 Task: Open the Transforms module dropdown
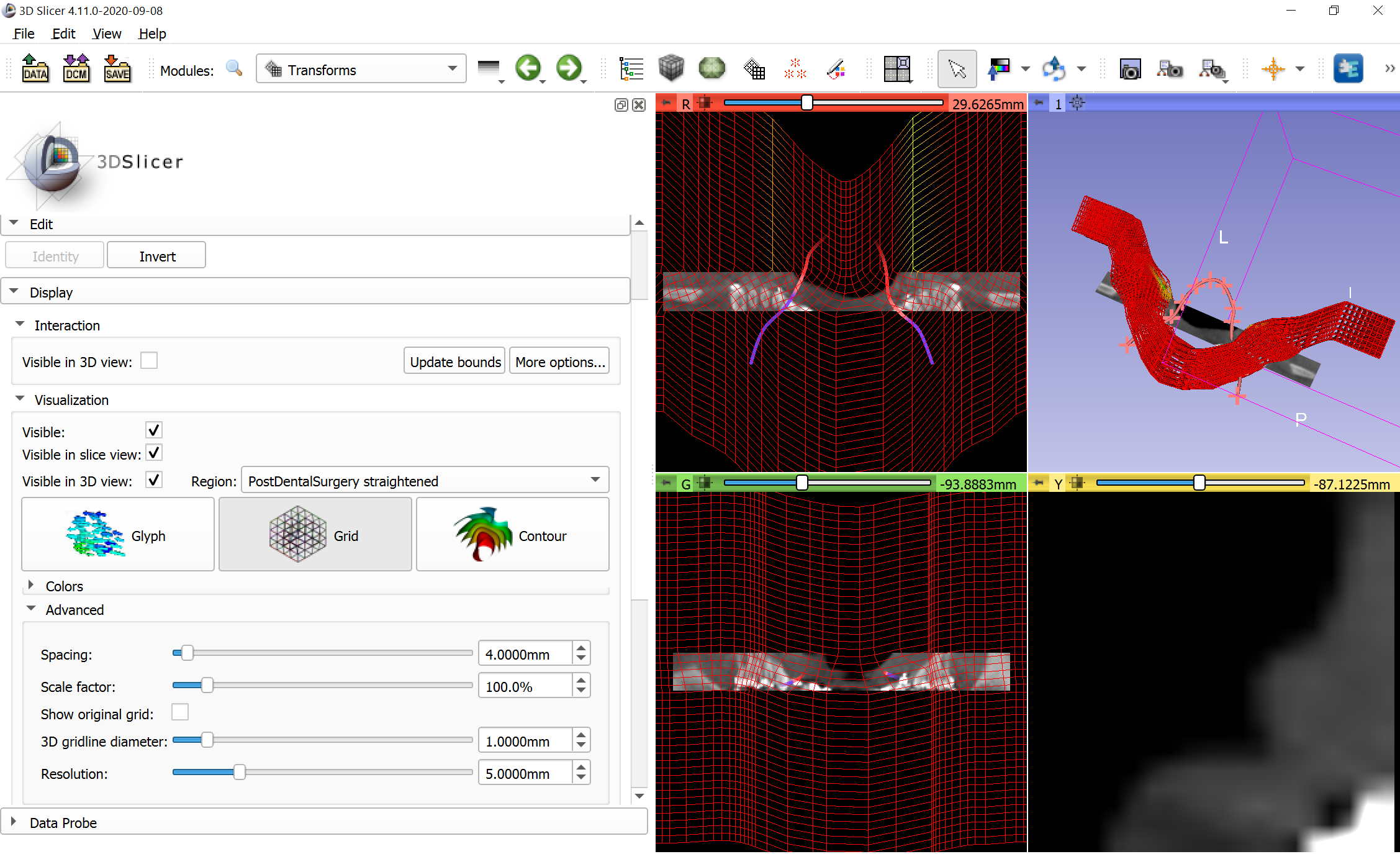click(361, 69)
